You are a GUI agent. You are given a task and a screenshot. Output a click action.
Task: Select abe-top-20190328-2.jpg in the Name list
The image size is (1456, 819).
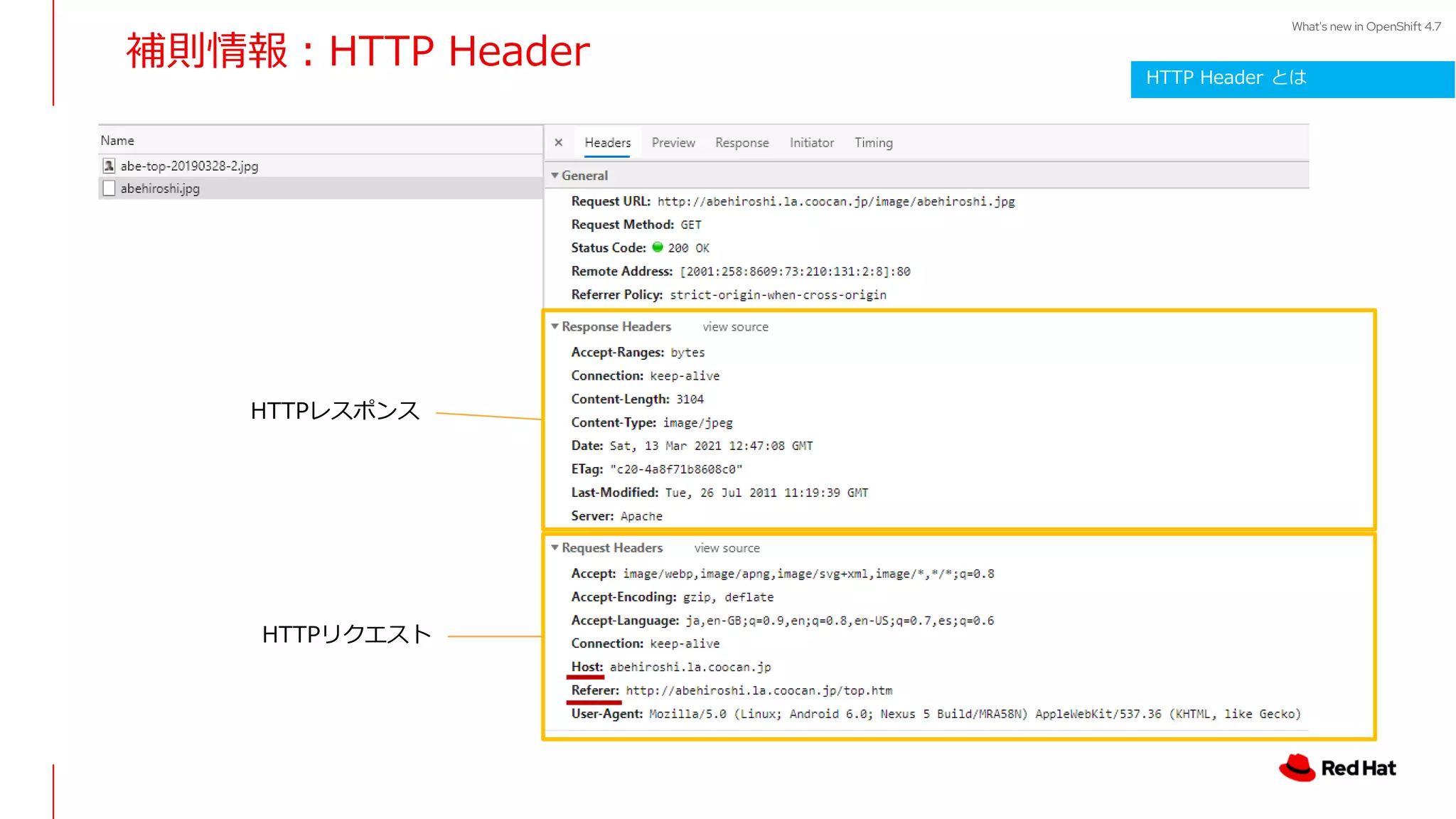321,166
